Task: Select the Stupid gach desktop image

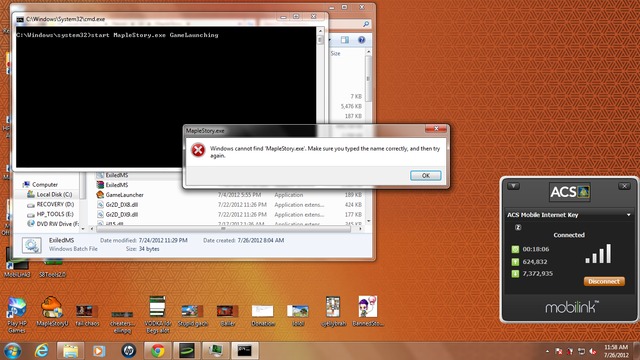Action: click(x=192, y=316)
